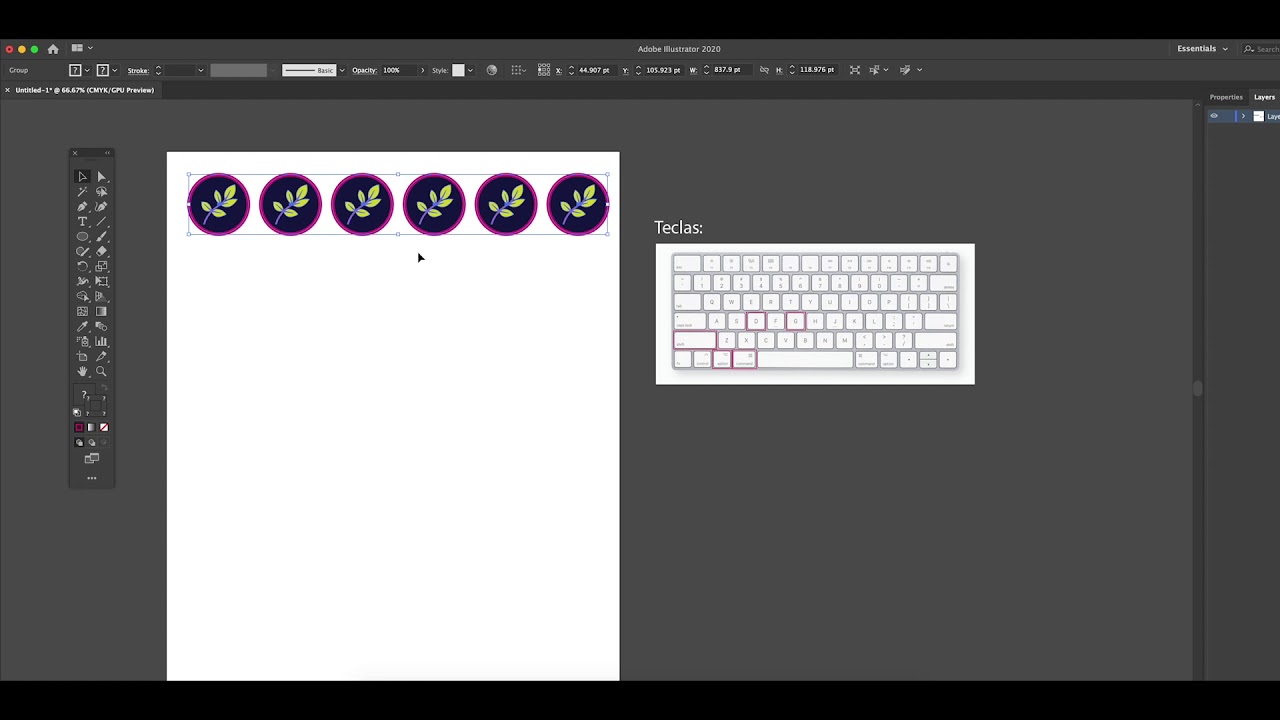This screenshot has height=720, width=1280.
Task: Open the Essentials workspace switcher
Action: click(x=1202, y=48)
